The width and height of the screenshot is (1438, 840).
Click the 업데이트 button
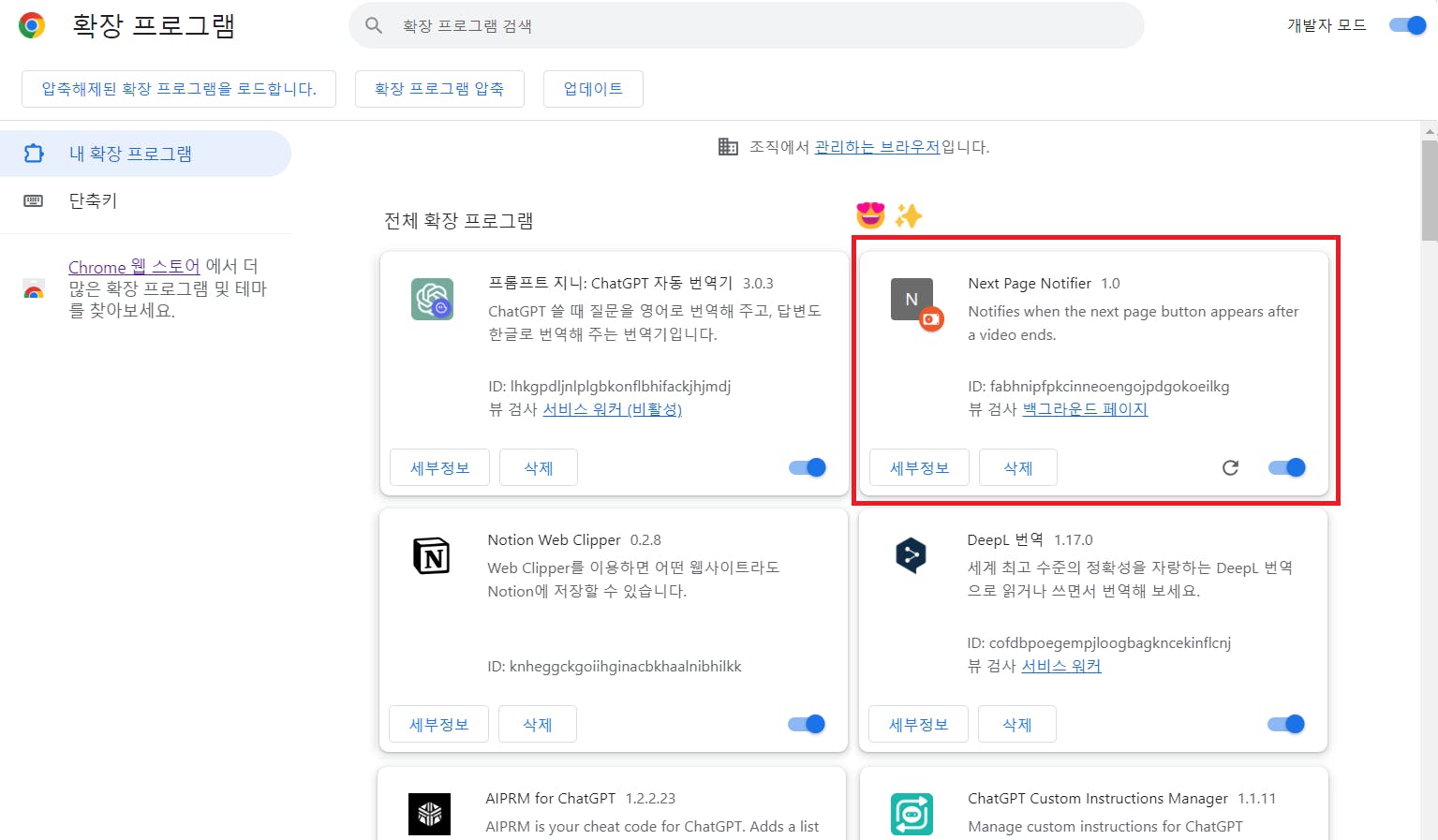click(x=593, y=89)
